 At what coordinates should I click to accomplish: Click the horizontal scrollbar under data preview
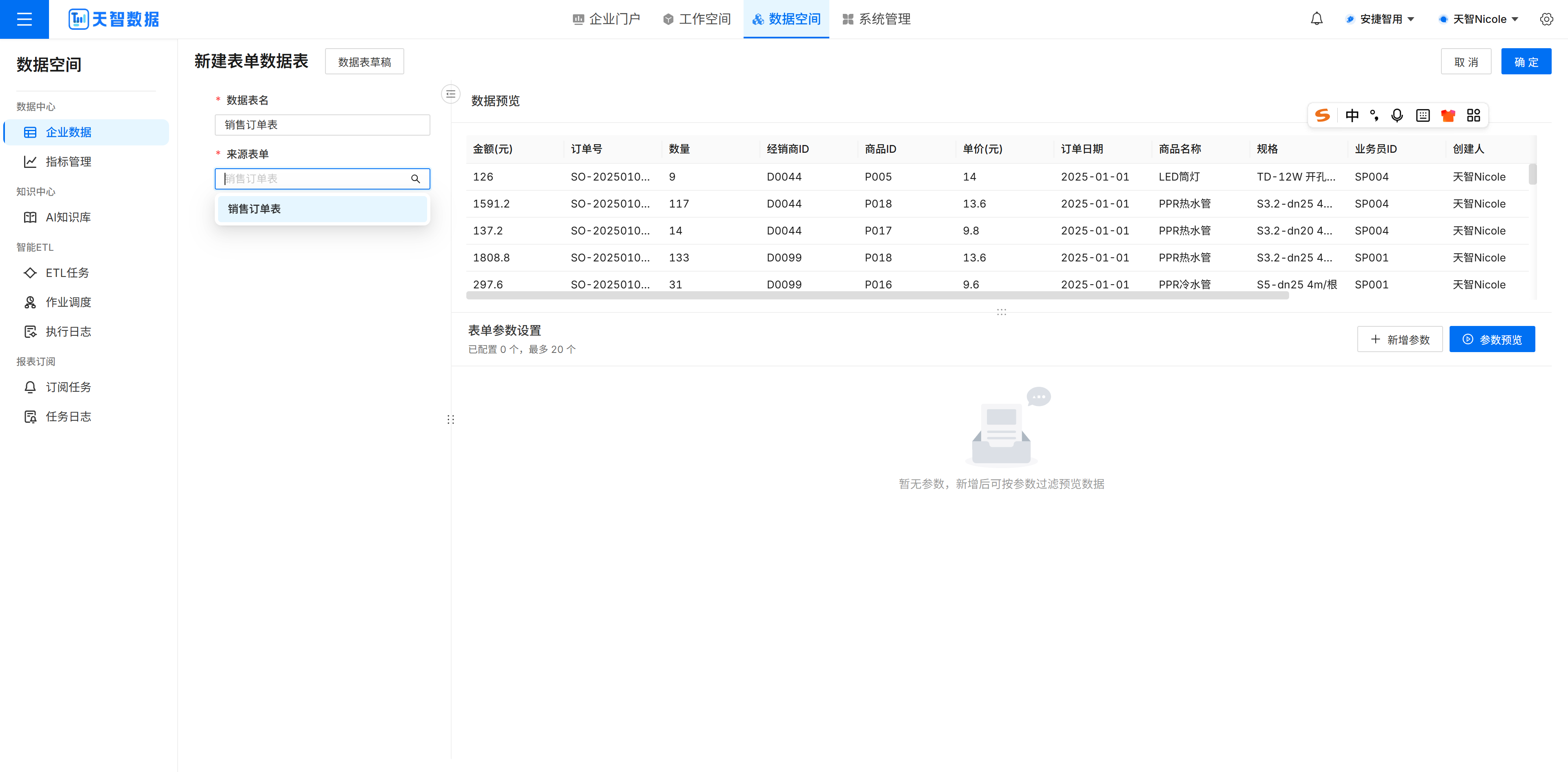pos(877,295)
